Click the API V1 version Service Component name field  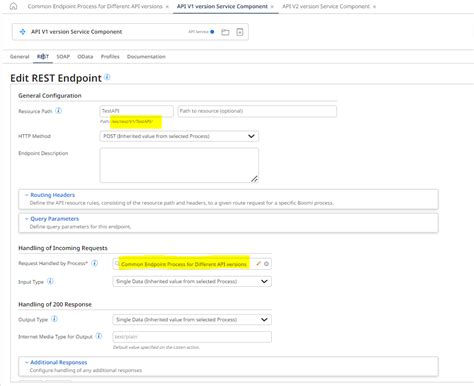pyautogui.click(x=77, y=32)
